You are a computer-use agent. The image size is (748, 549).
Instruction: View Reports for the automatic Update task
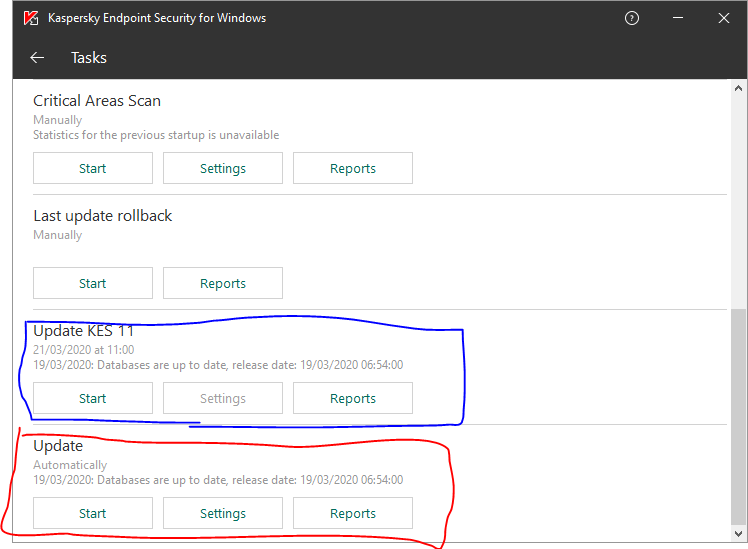[x=353, y=514]
